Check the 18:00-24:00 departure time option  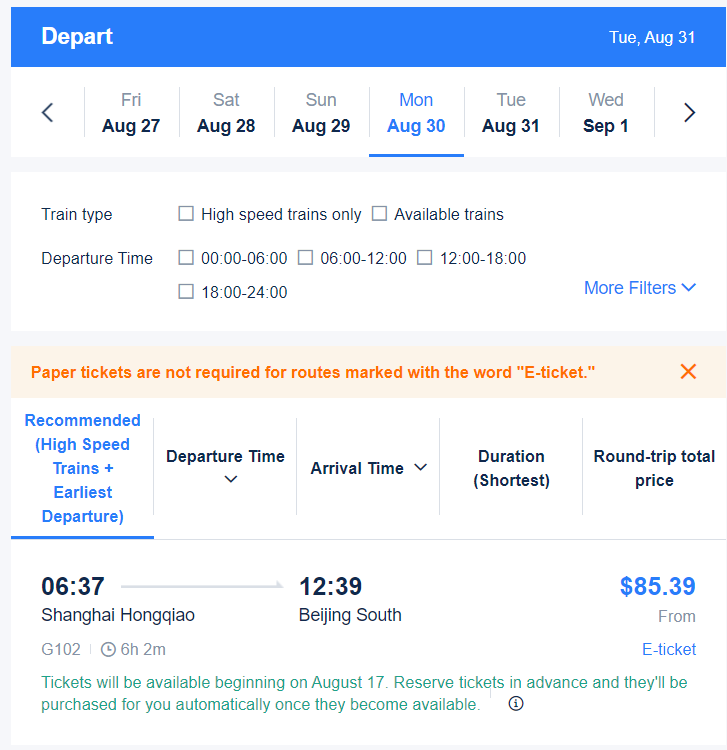(x=186, y=292)
